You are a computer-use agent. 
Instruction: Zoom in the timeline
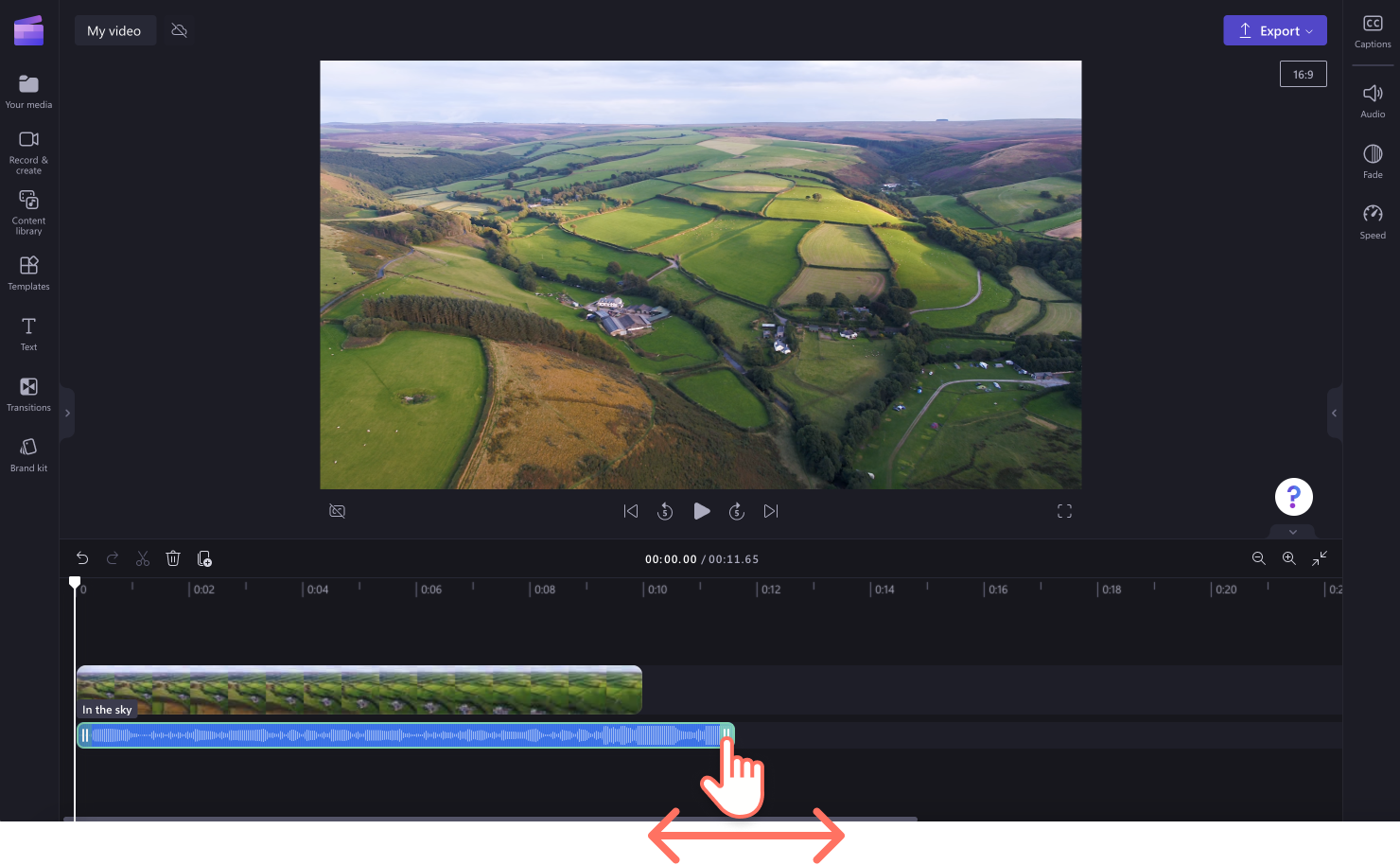1289,558
